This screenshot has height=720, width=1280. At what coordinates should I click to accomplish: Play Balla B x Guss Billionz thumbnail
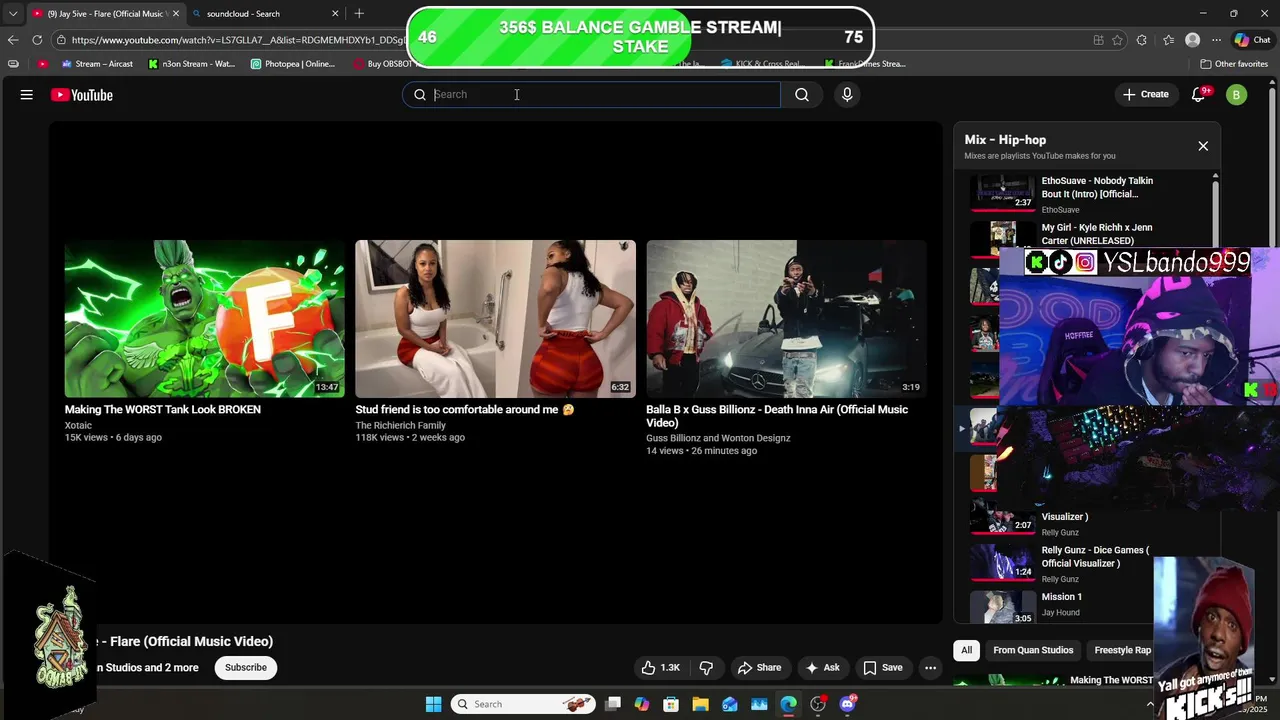coord(786,319)
